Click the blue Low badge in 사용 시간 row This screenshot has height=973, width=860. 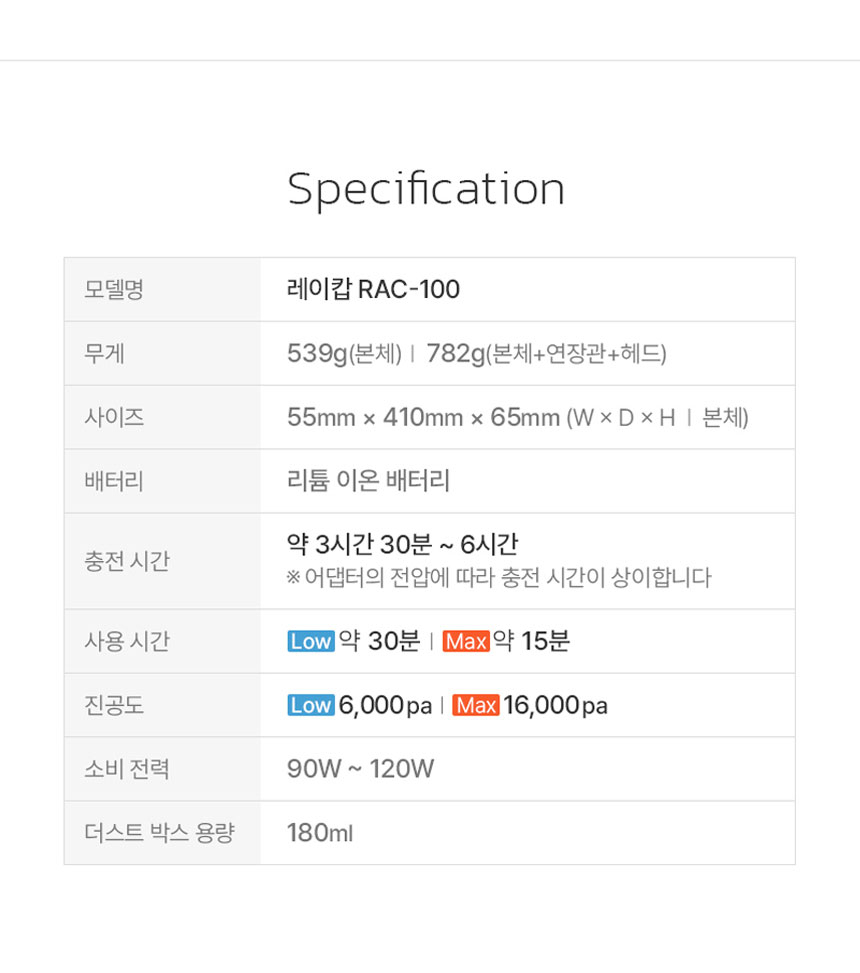(x=310, y=641)
